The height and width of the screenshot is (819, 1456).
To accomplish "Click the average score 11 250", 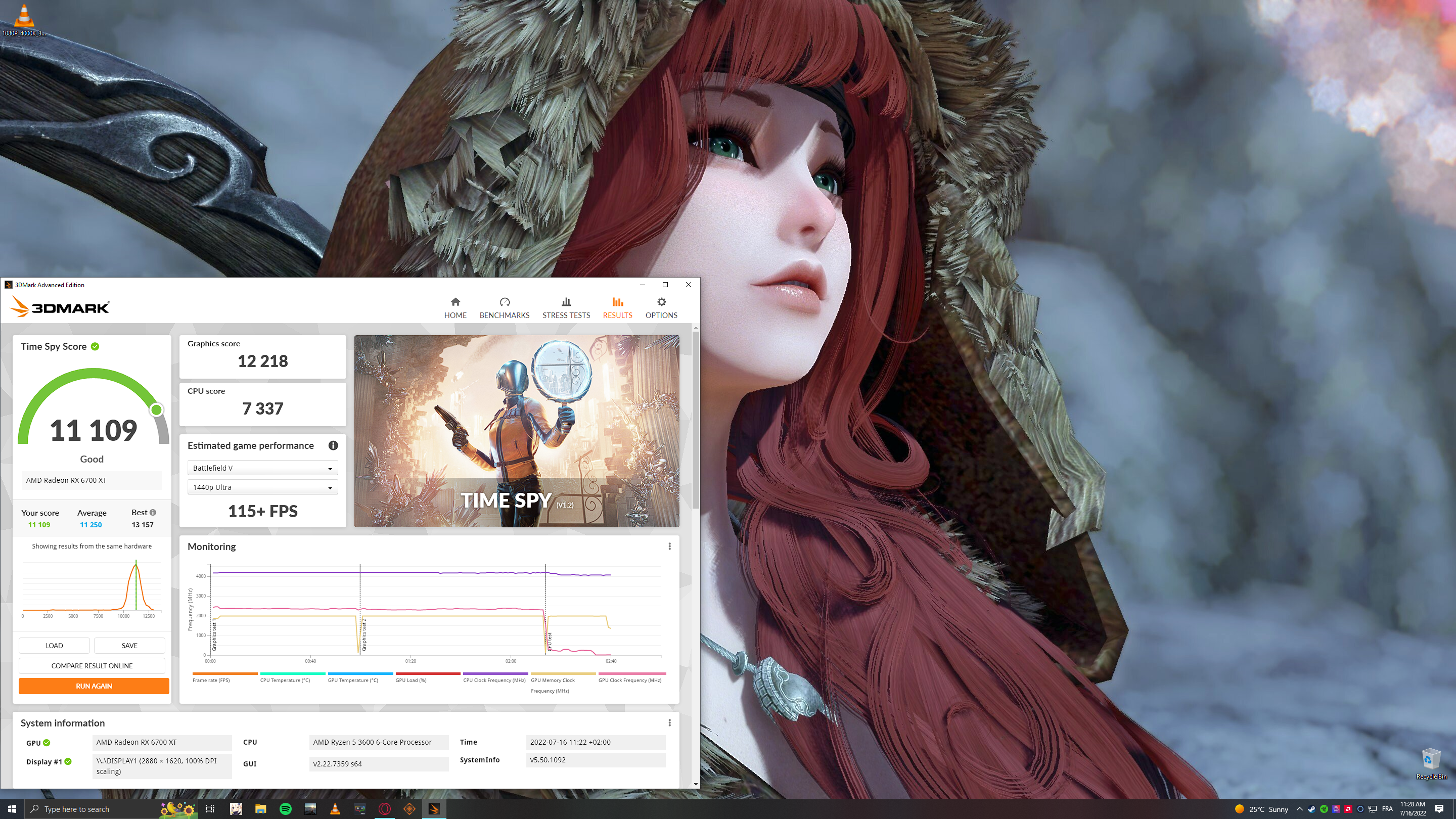I will click(x=90, y=525).
